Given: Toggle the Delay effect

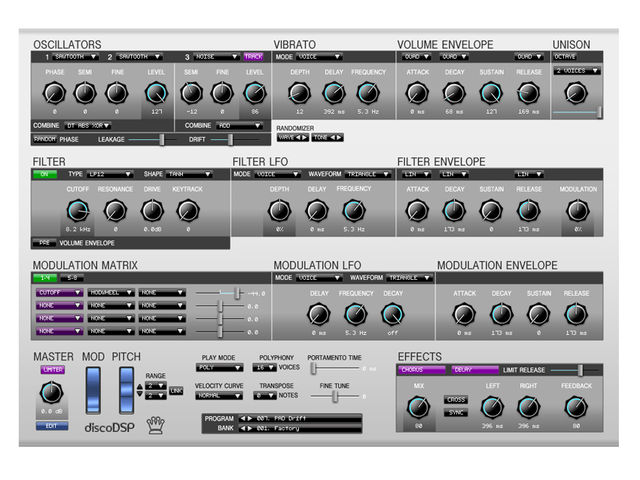Looking at the screenshot, I should point(475,370).
